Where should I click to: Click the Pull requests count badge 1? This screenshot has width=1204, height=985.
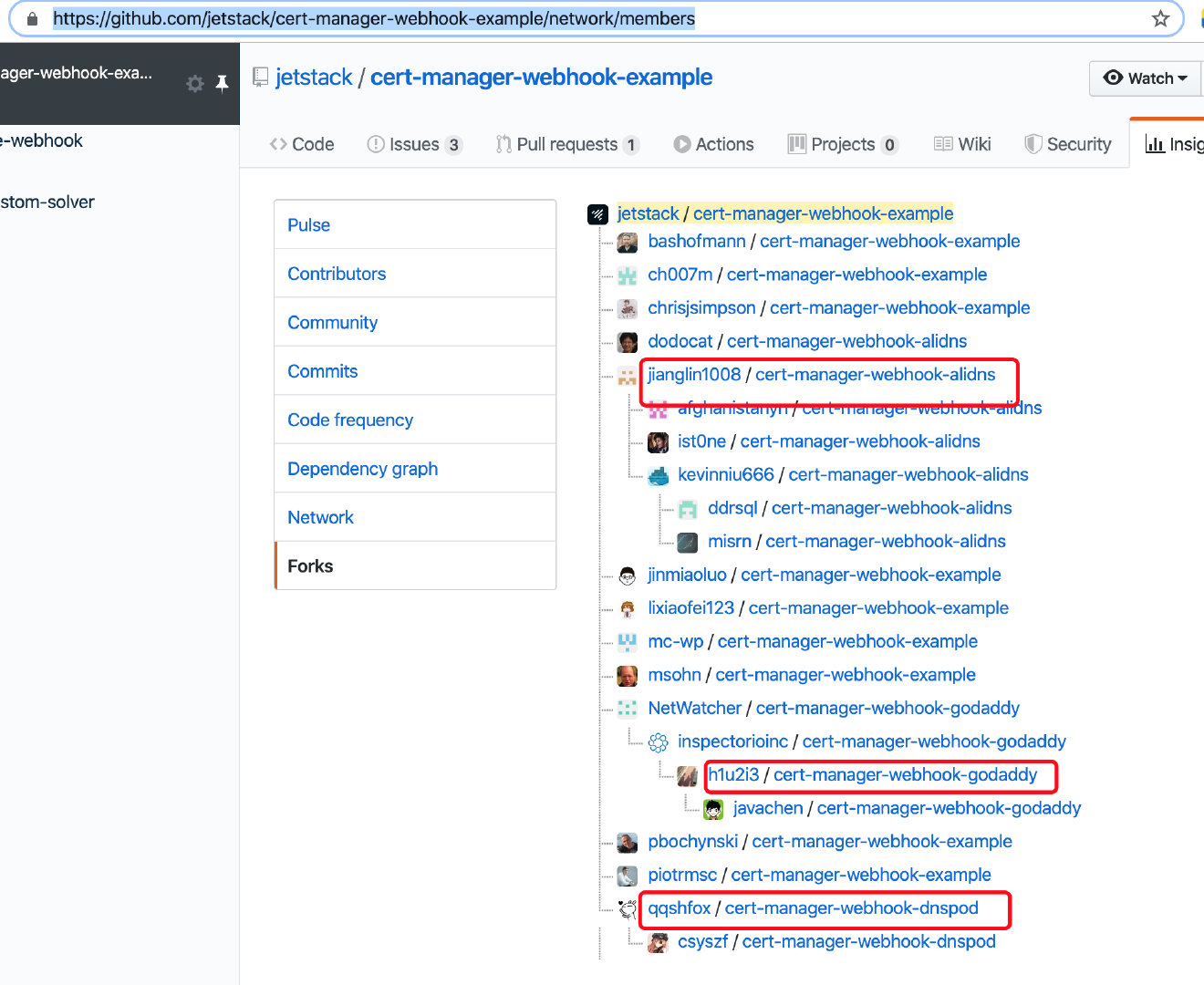[x=631, y=145]
